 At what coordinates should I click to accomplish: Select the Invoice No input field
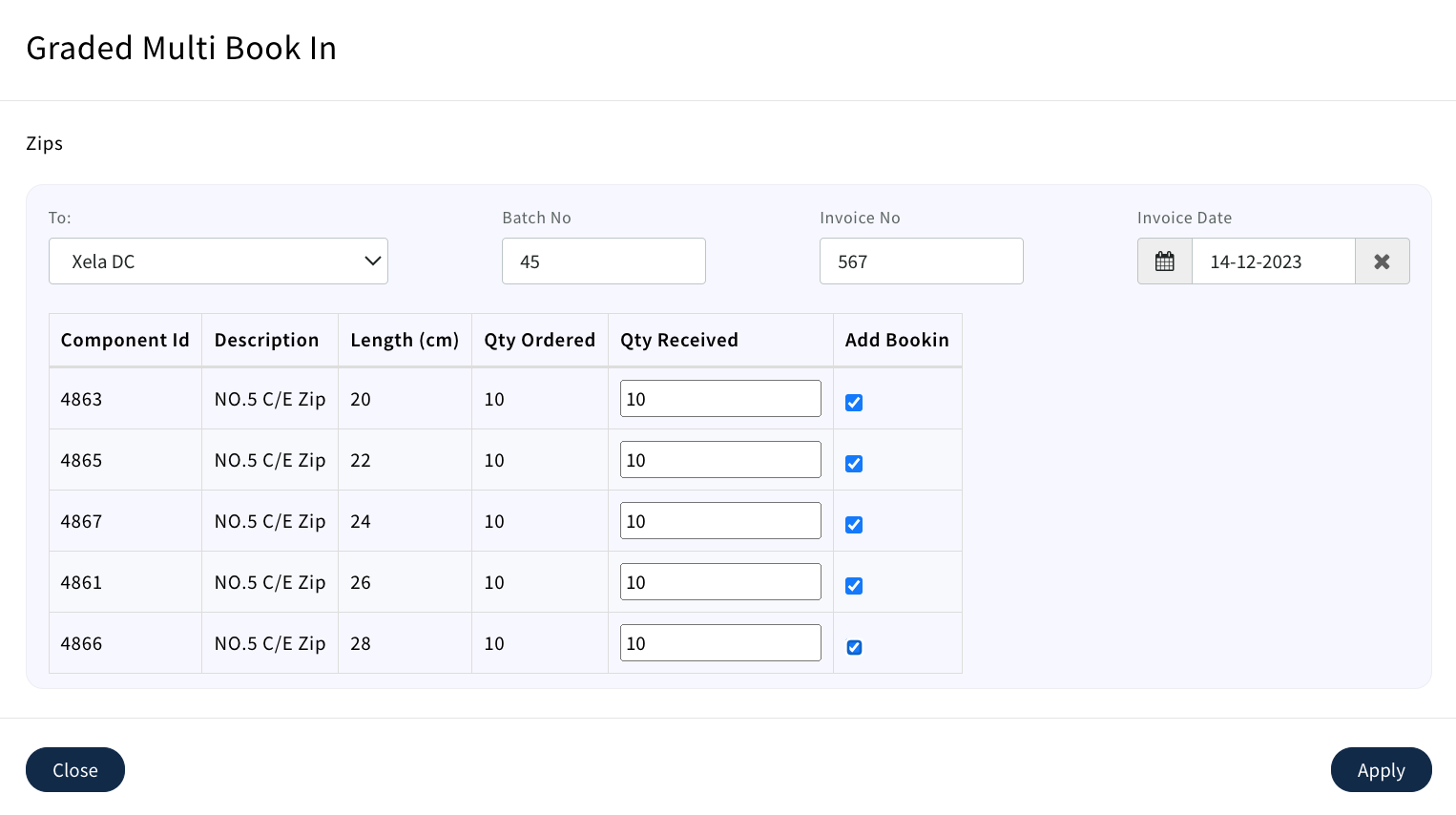point(921,261)
